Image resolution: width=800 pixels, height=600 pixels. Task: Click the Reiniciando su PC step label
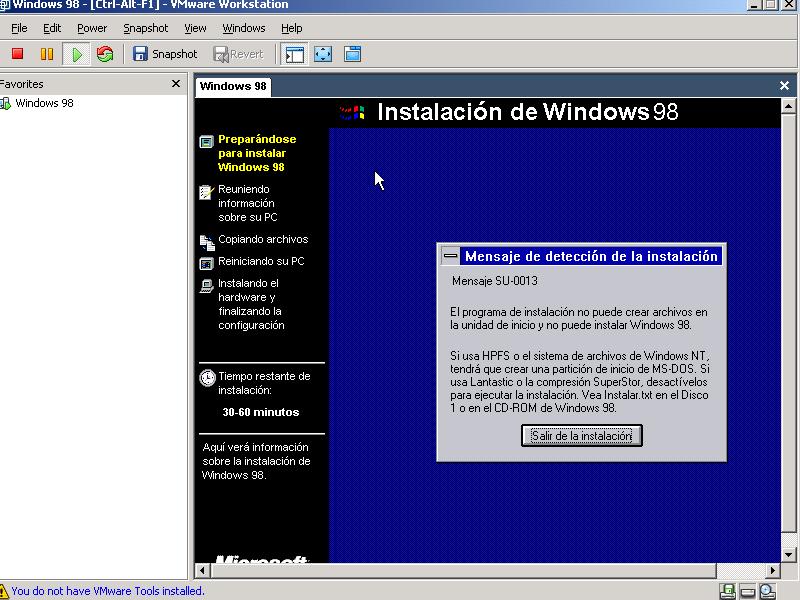pos(261,261)
